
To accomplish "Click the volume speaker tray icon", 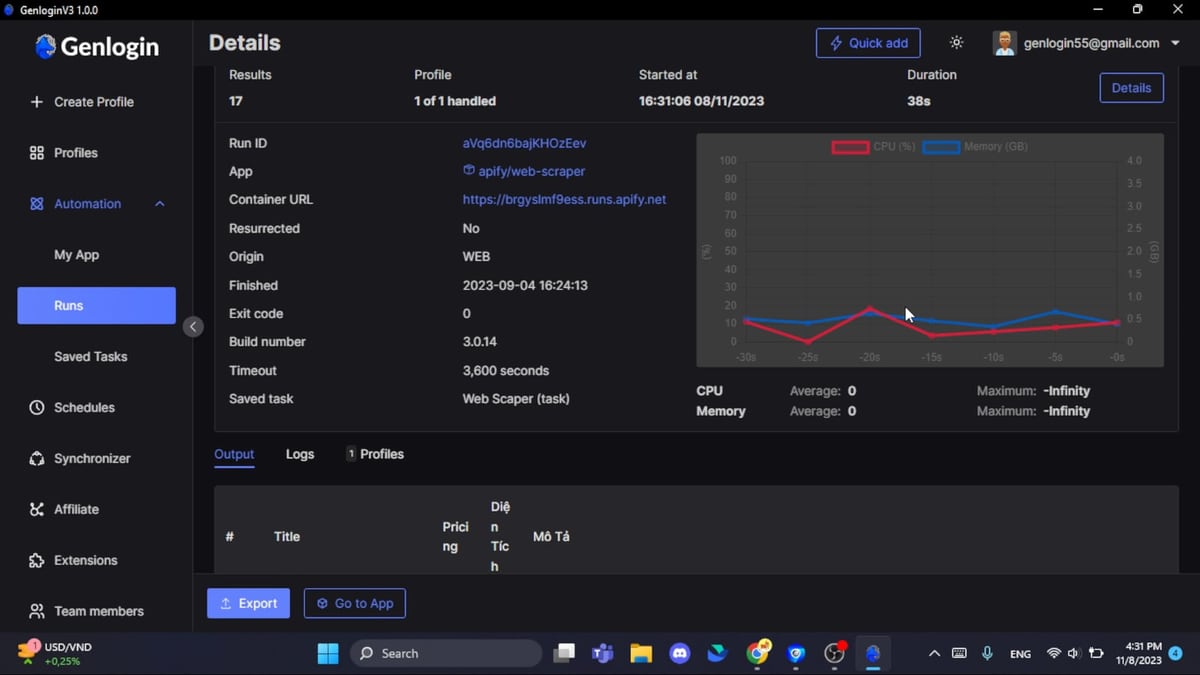I will 1073,654.
